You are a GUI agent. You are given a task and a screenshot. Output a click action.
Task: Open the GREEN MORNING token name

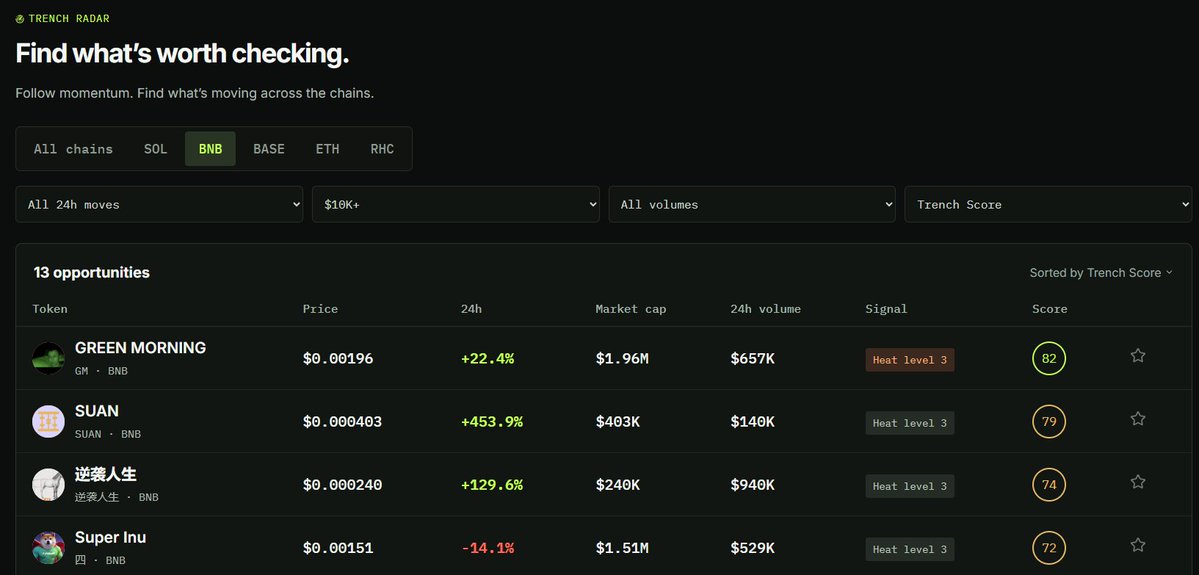[x=141, y=348]
